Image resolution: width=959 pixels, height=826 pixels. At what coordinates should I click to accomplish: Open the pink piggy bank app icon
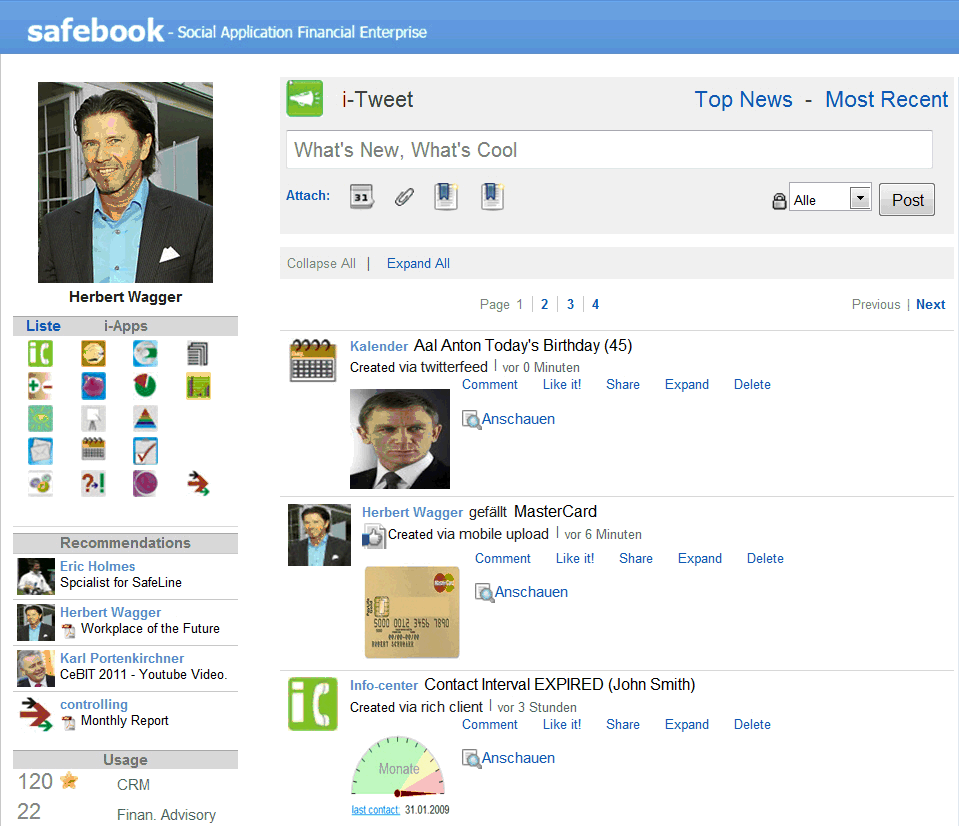pos(93,386)
